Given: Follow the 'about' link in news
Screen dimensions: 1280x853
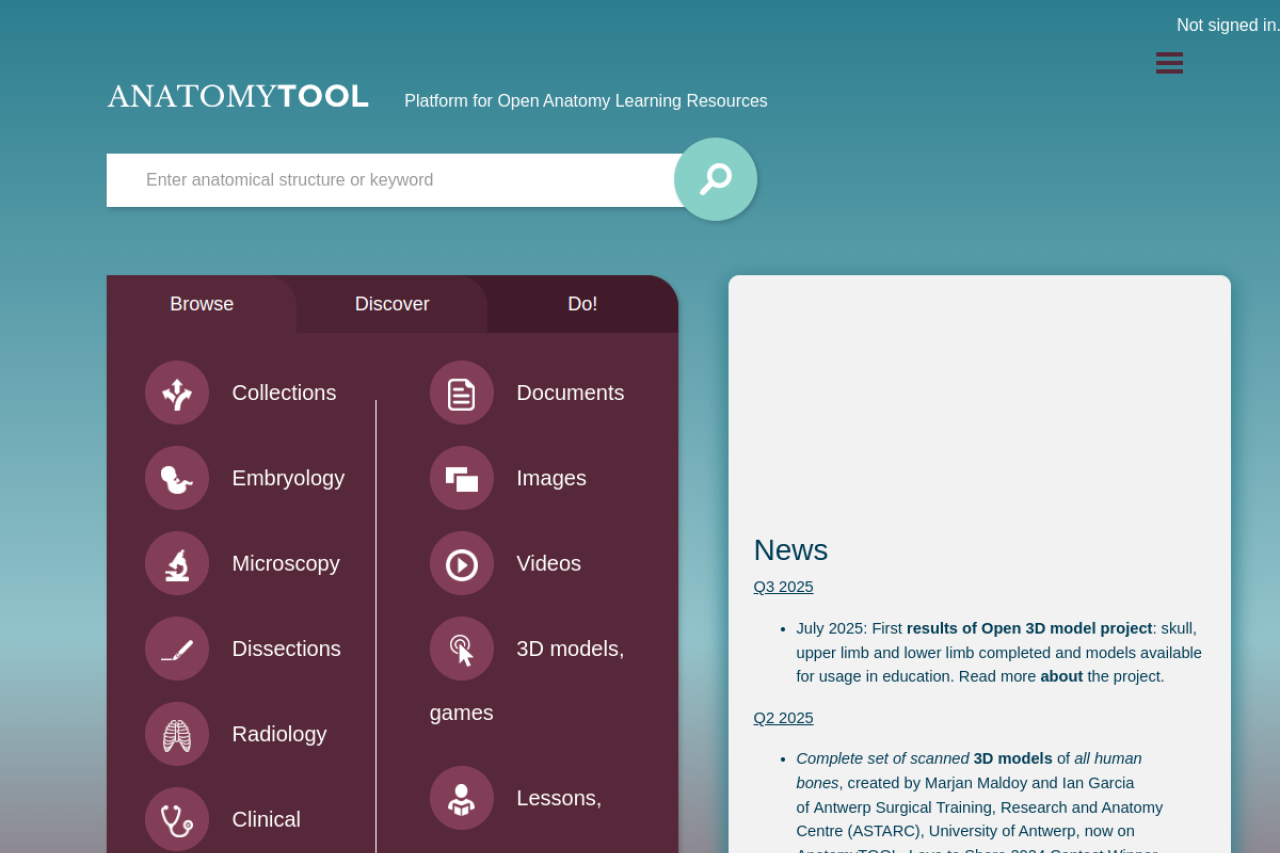Looking at the screenshot, I should (1061, 676).
